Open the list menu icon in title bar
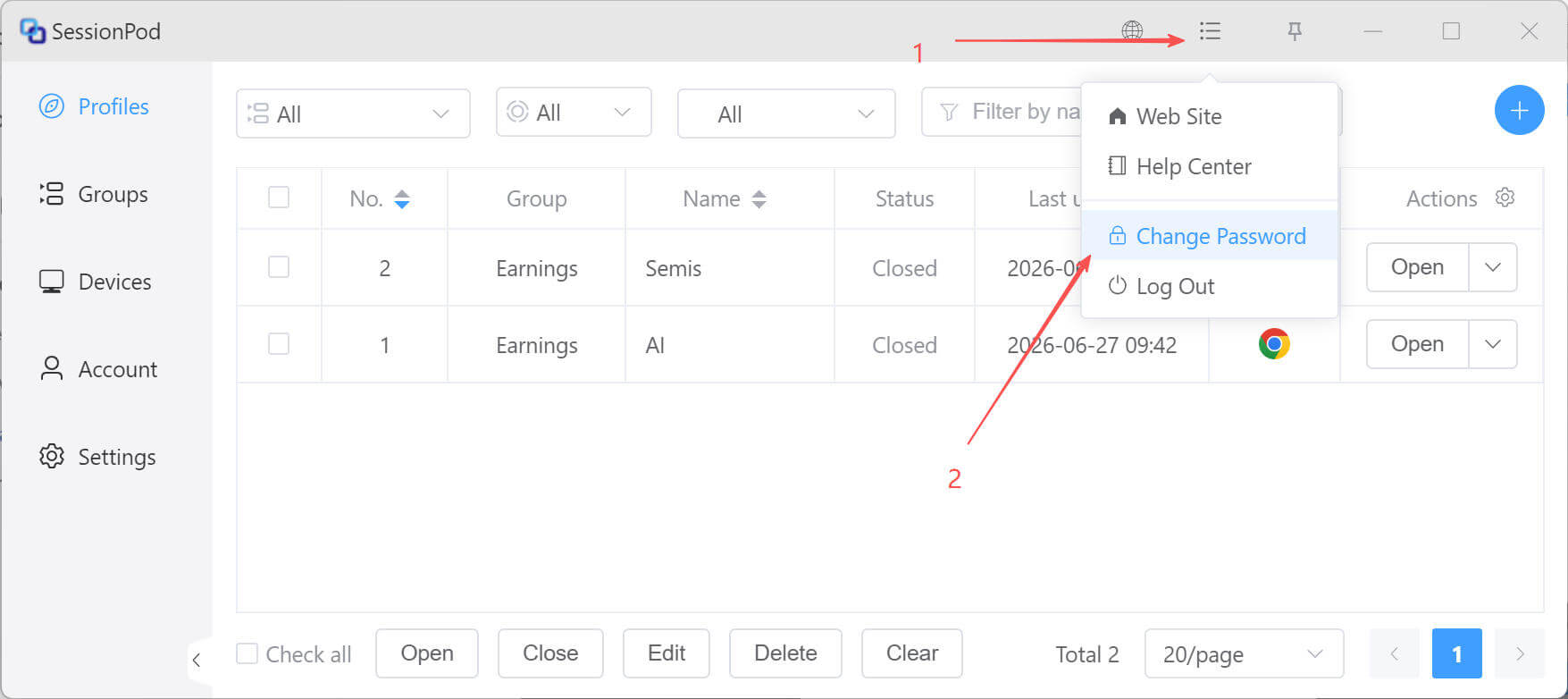The height and width of the screenshot is (699, 1568). click(1210, 31)
